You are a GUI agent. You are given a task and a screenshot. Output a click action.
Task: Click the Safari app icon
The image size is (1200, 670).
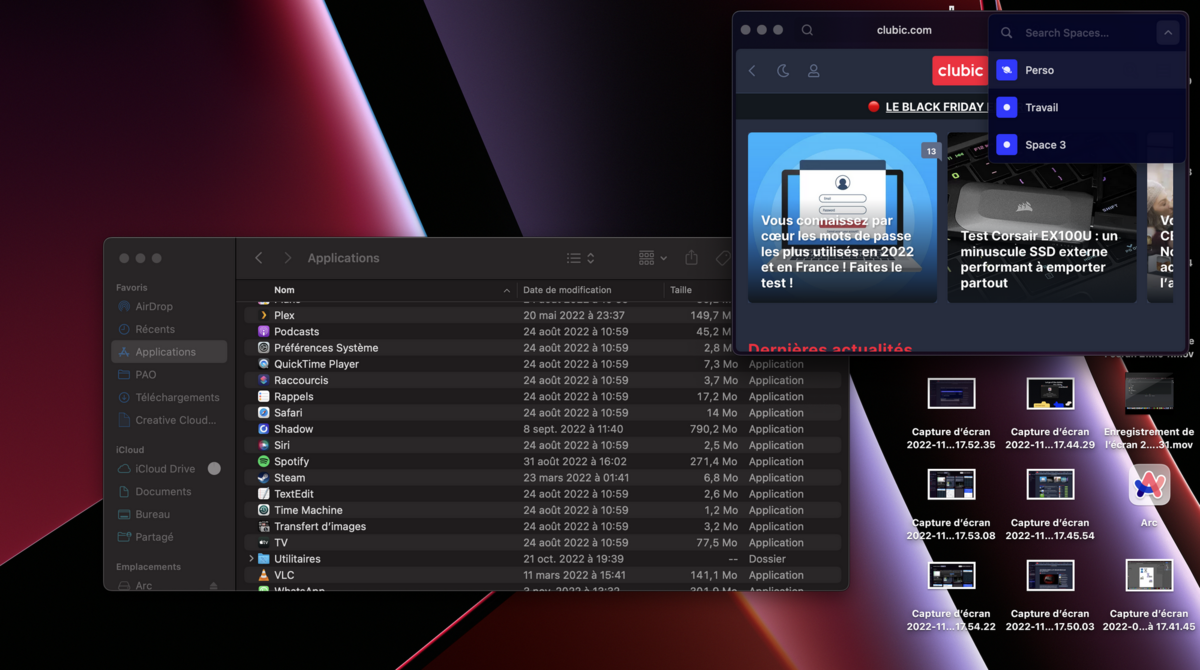(x=264, y=413)
